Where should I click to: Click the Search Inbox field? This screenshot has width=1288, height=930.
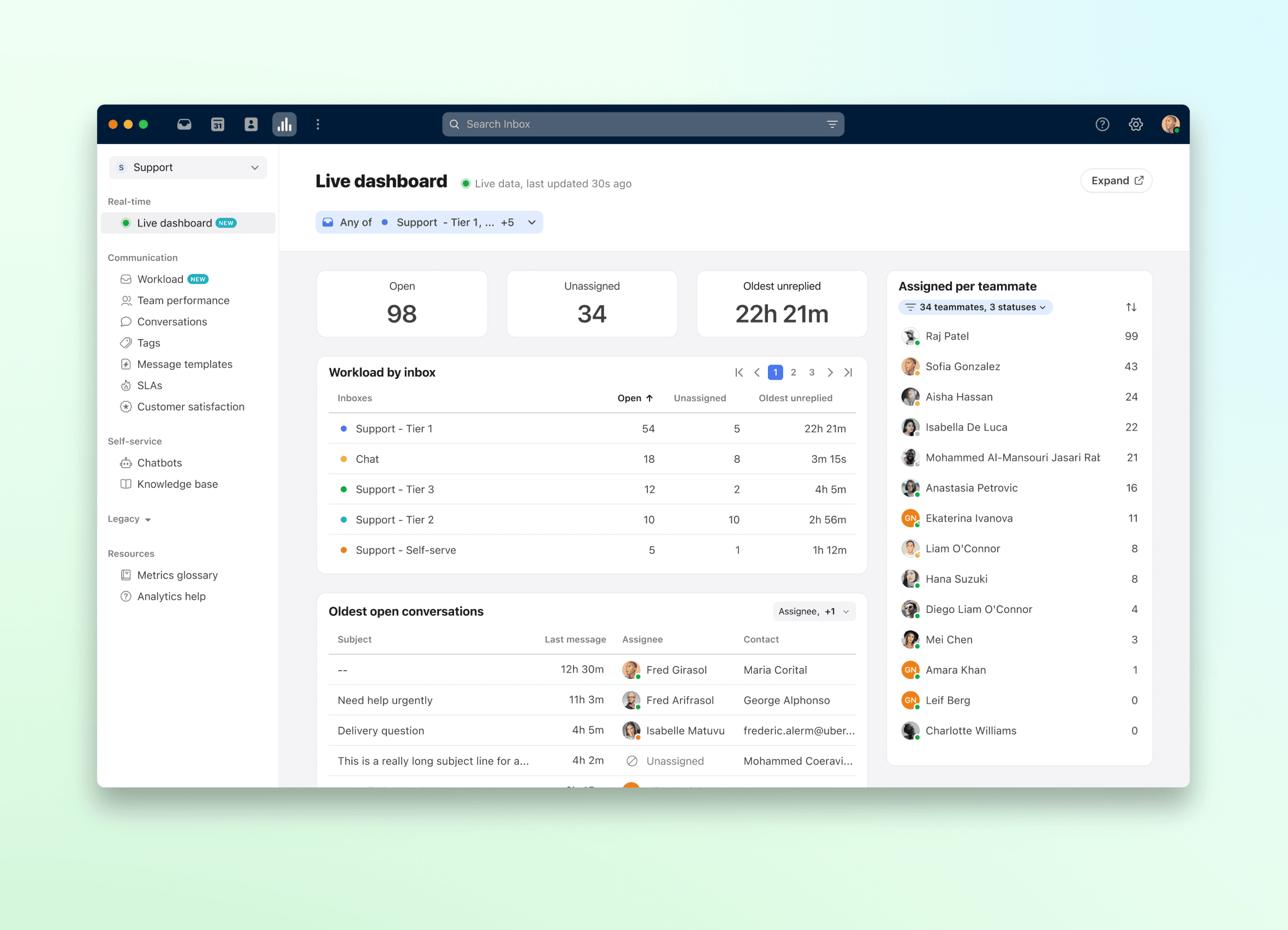pyautogui.click(x=636, y=124)
